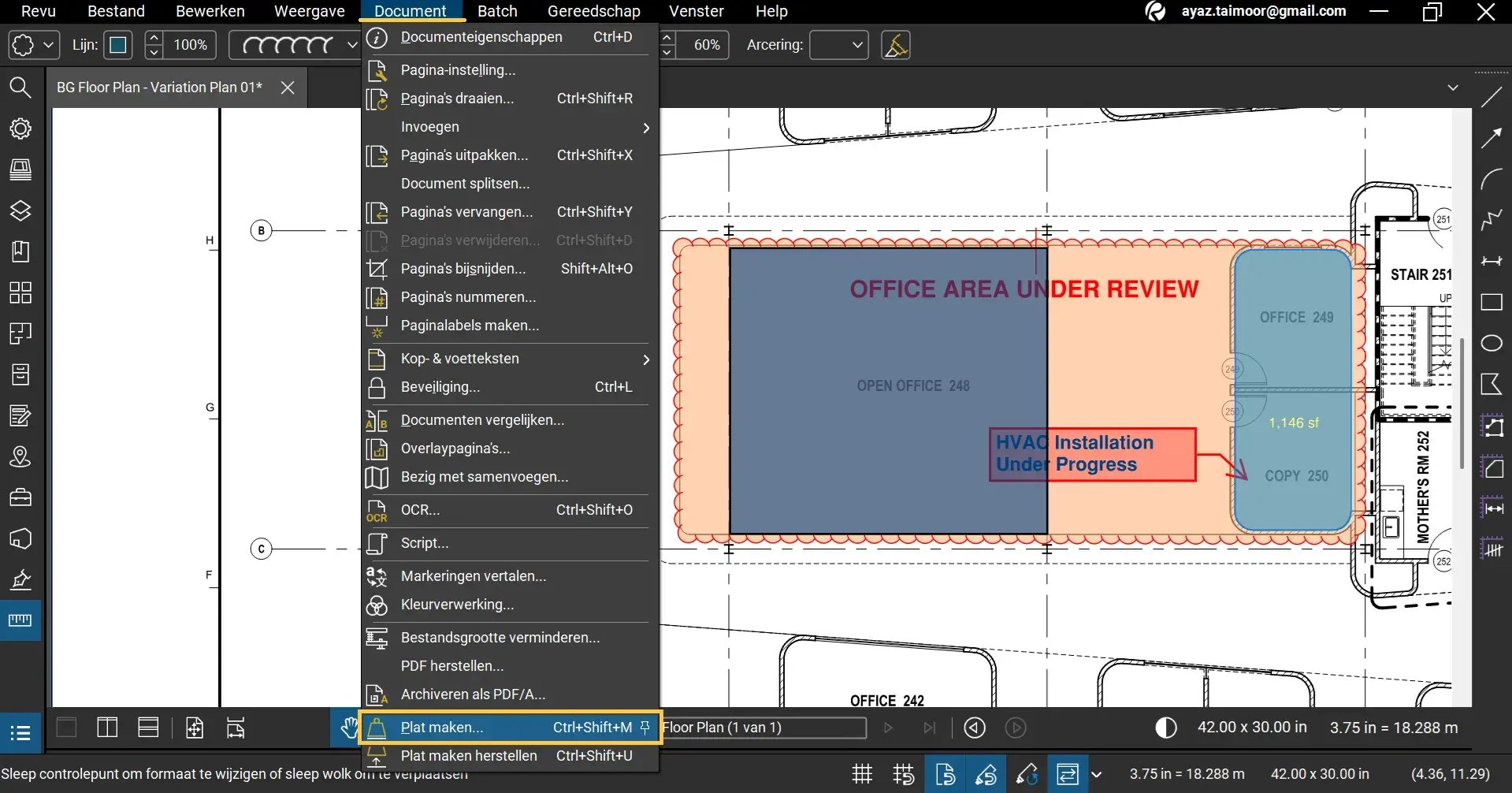Go to next page arrow
The image size is (1512, 793).
click(889, 728)
